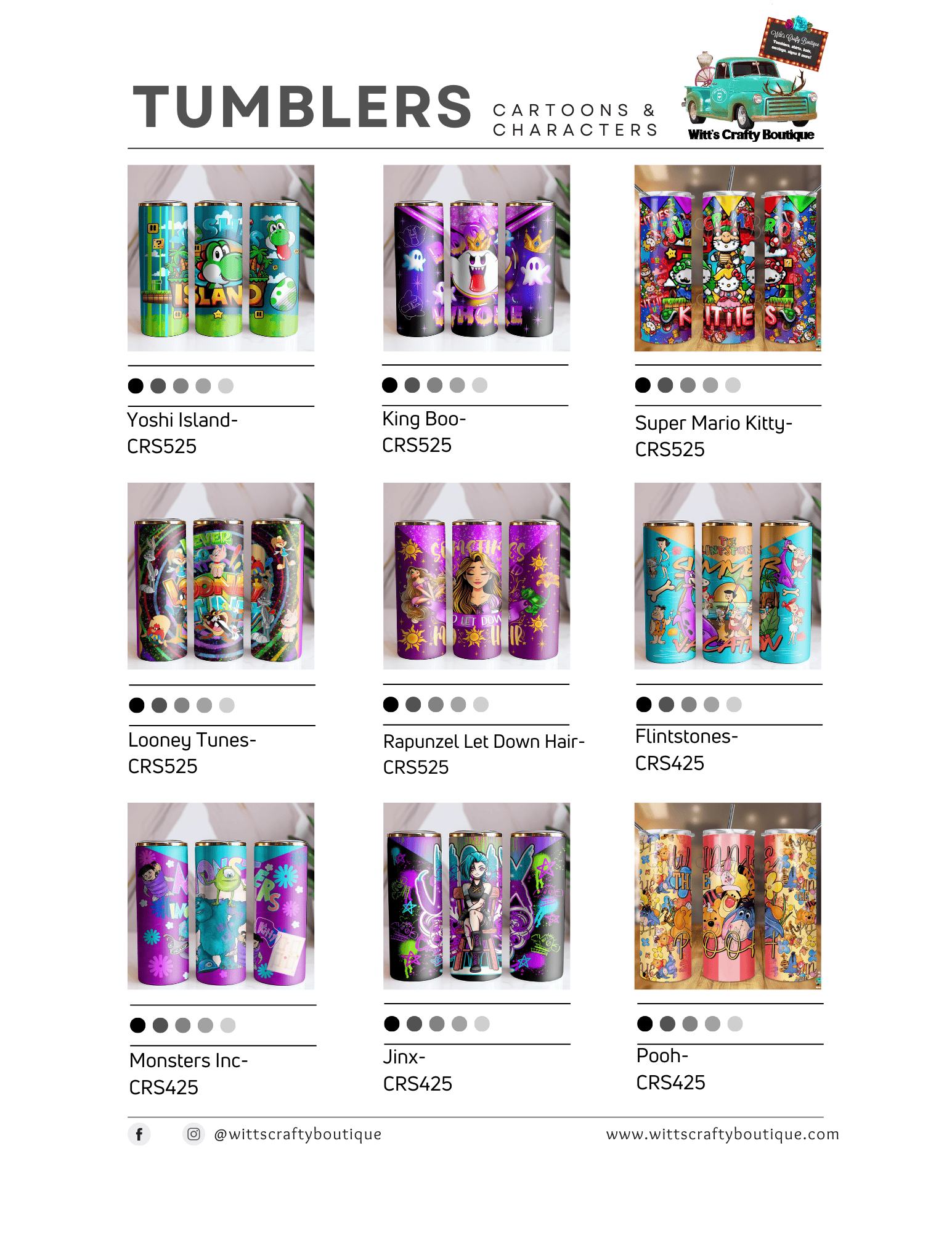
Task: Click the Witt's Crafty Boutique truck logo
Action: (755, 78)
